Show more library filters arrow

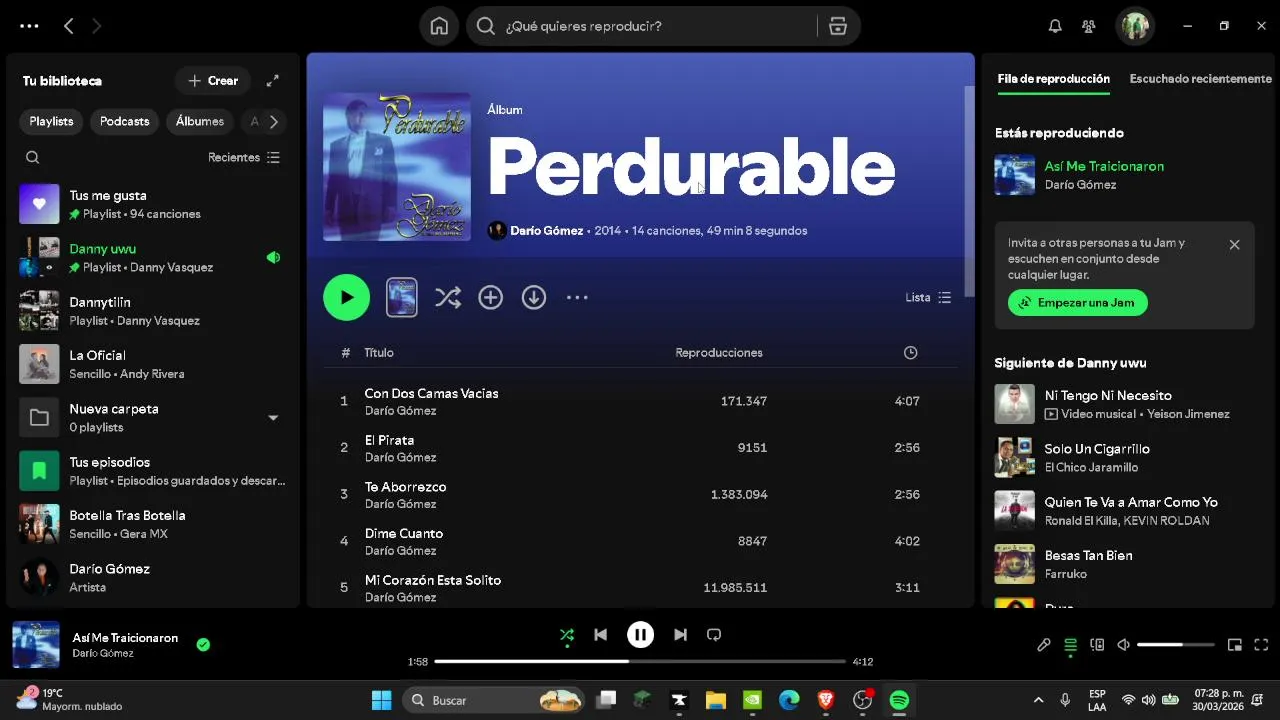click(x=273, y=121)
